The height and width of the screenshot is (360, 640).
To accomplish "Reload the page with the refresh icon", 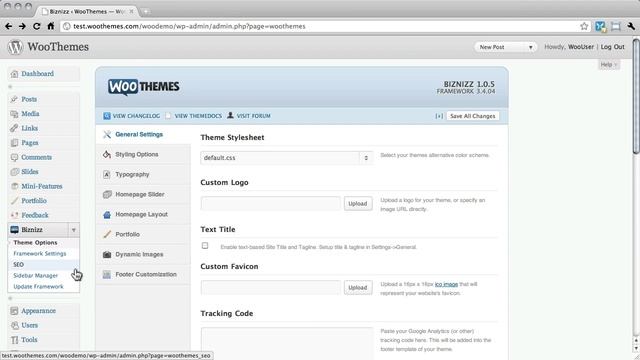I will tap(37, 26).
